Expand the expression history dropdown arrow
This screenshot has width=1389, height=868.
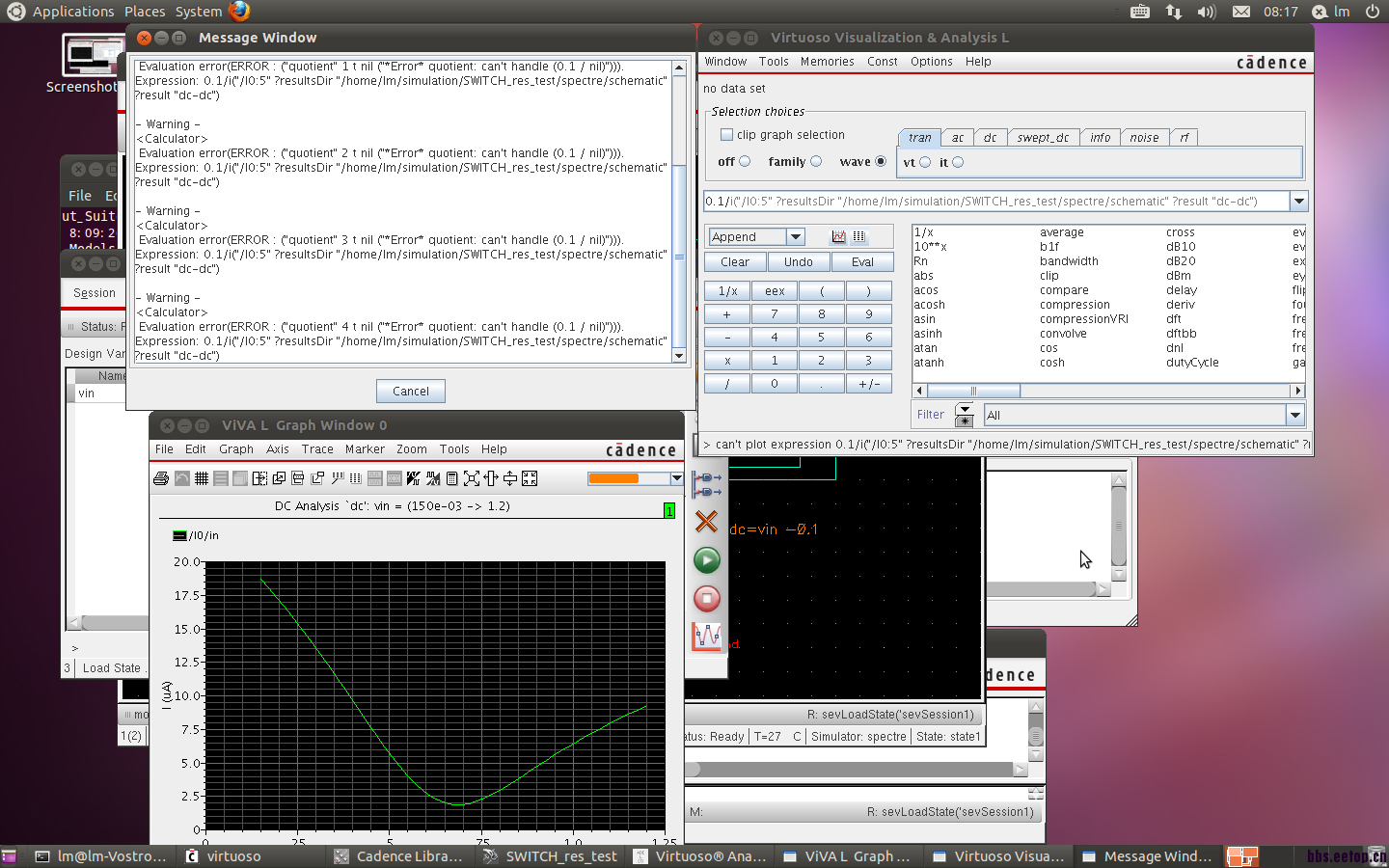tap(1298, 202)
